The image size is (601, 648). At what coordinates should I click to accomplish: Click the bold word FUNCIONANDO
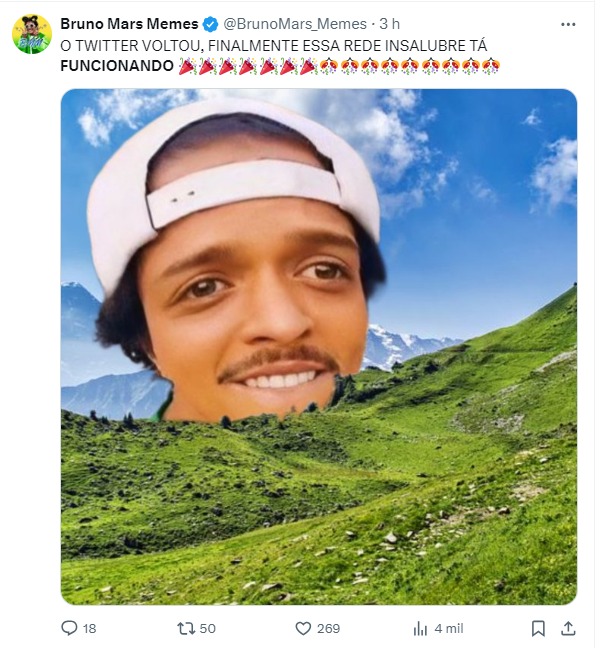tap(116, 66)
